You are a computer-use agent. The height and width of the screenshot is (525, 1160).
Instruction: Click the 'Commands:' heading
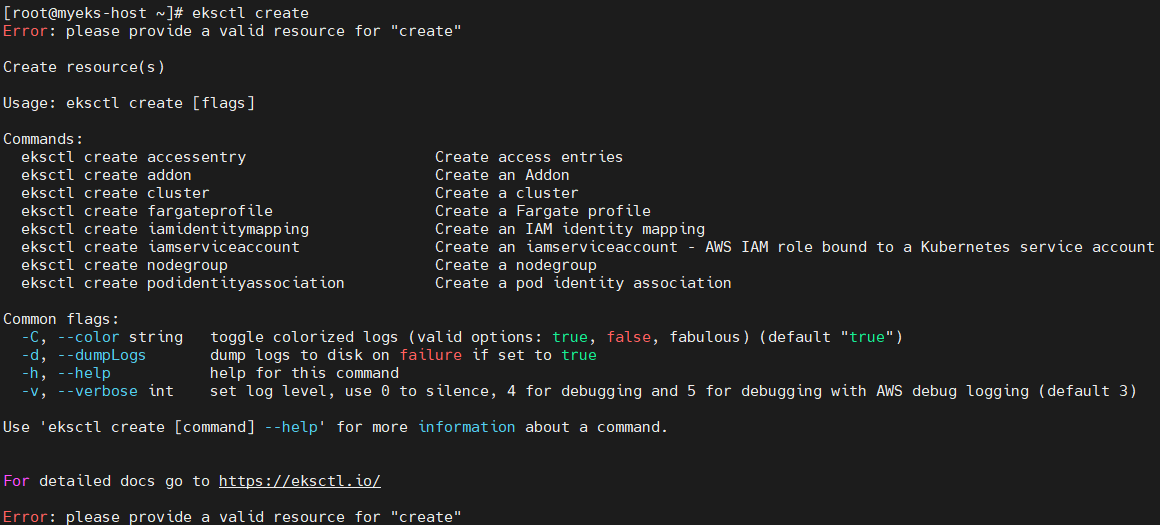[44, 139]
